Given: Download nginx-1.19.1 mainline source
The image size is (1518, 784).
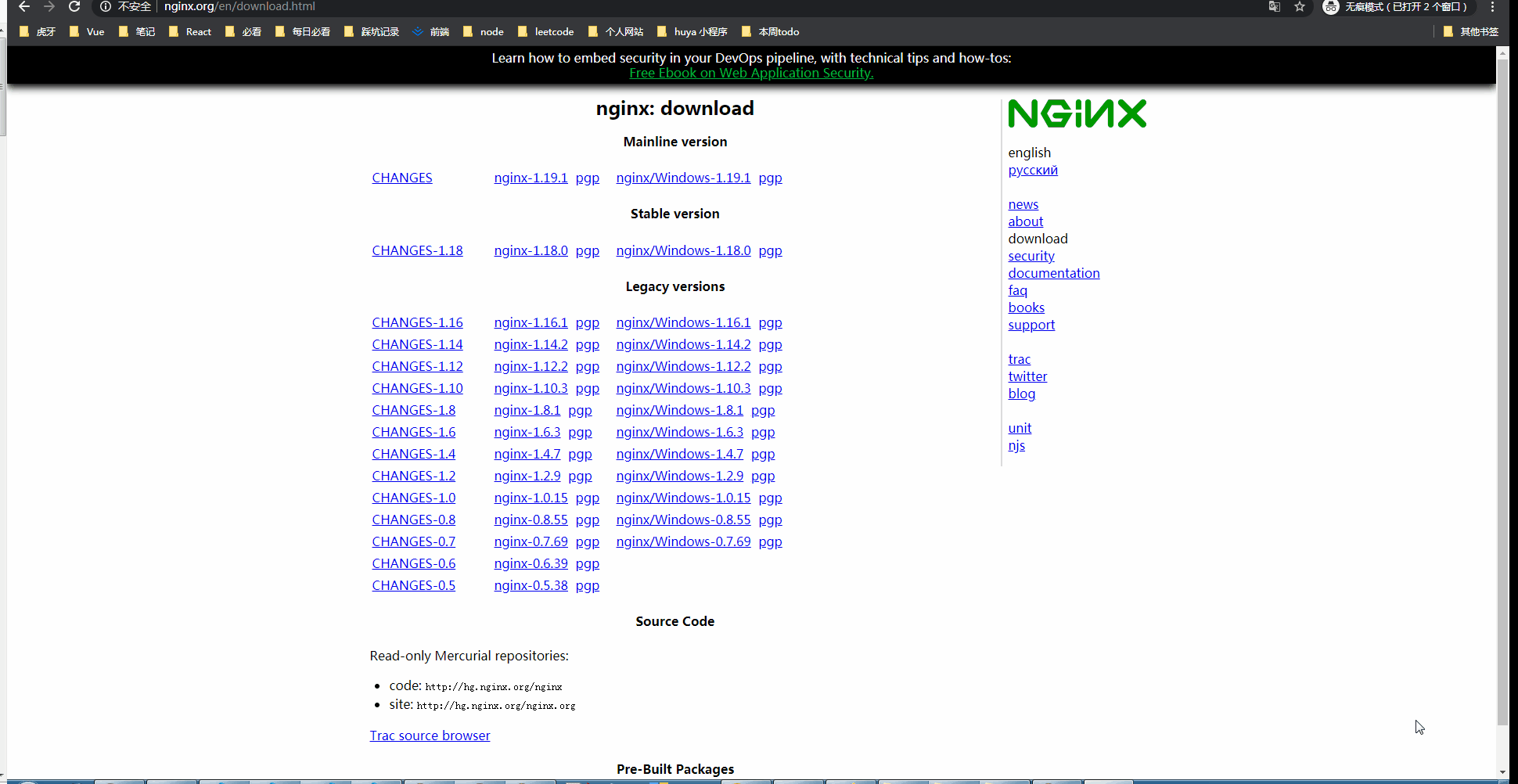Looking at the screenshot, I should [x=531, y=178].
